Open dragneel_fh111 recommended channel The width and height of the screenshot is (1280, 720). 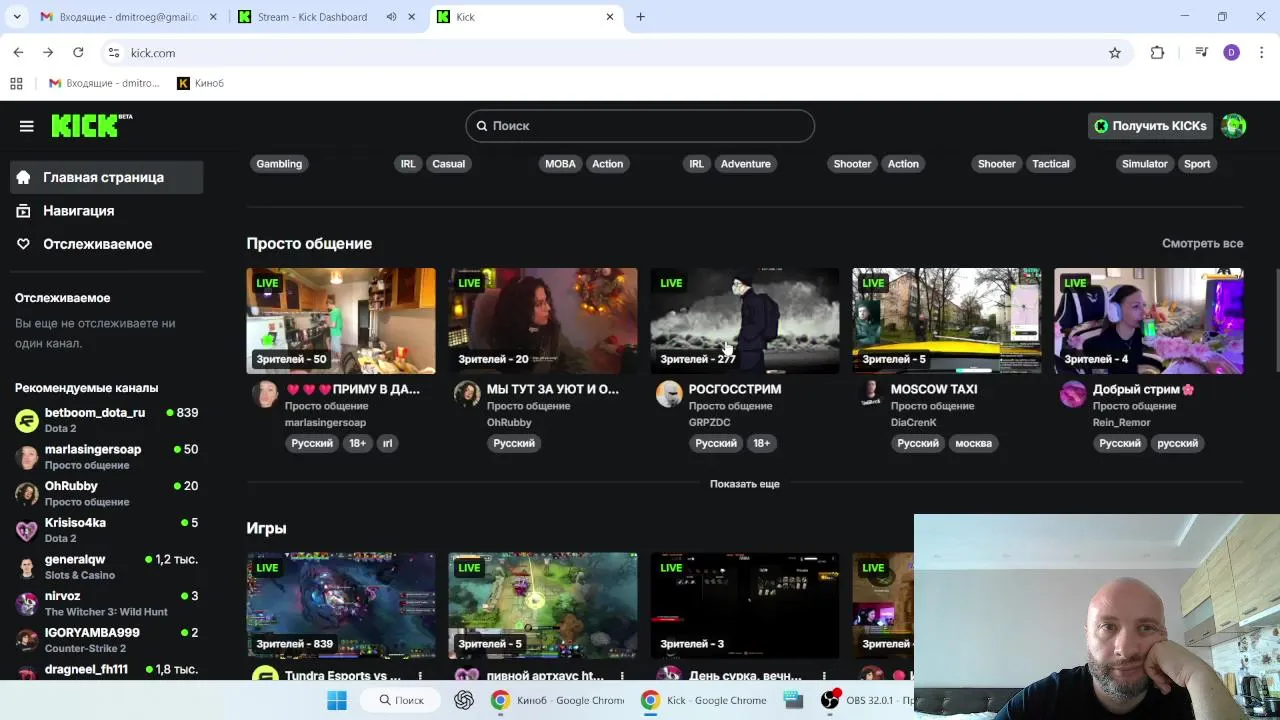[x=106, y=670]
